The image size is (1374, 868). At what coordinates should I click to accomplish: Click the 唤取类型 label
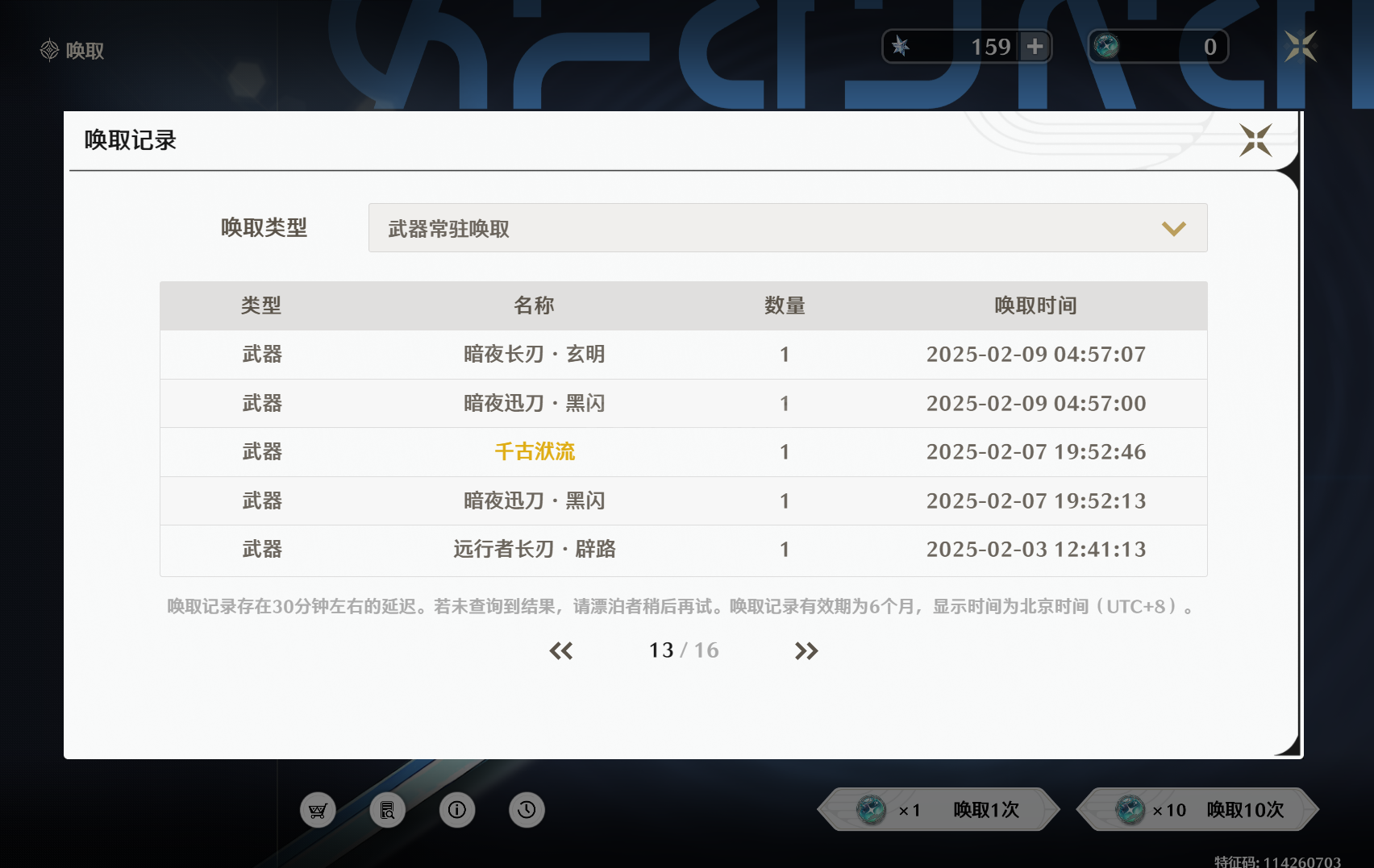coord(264,228)
